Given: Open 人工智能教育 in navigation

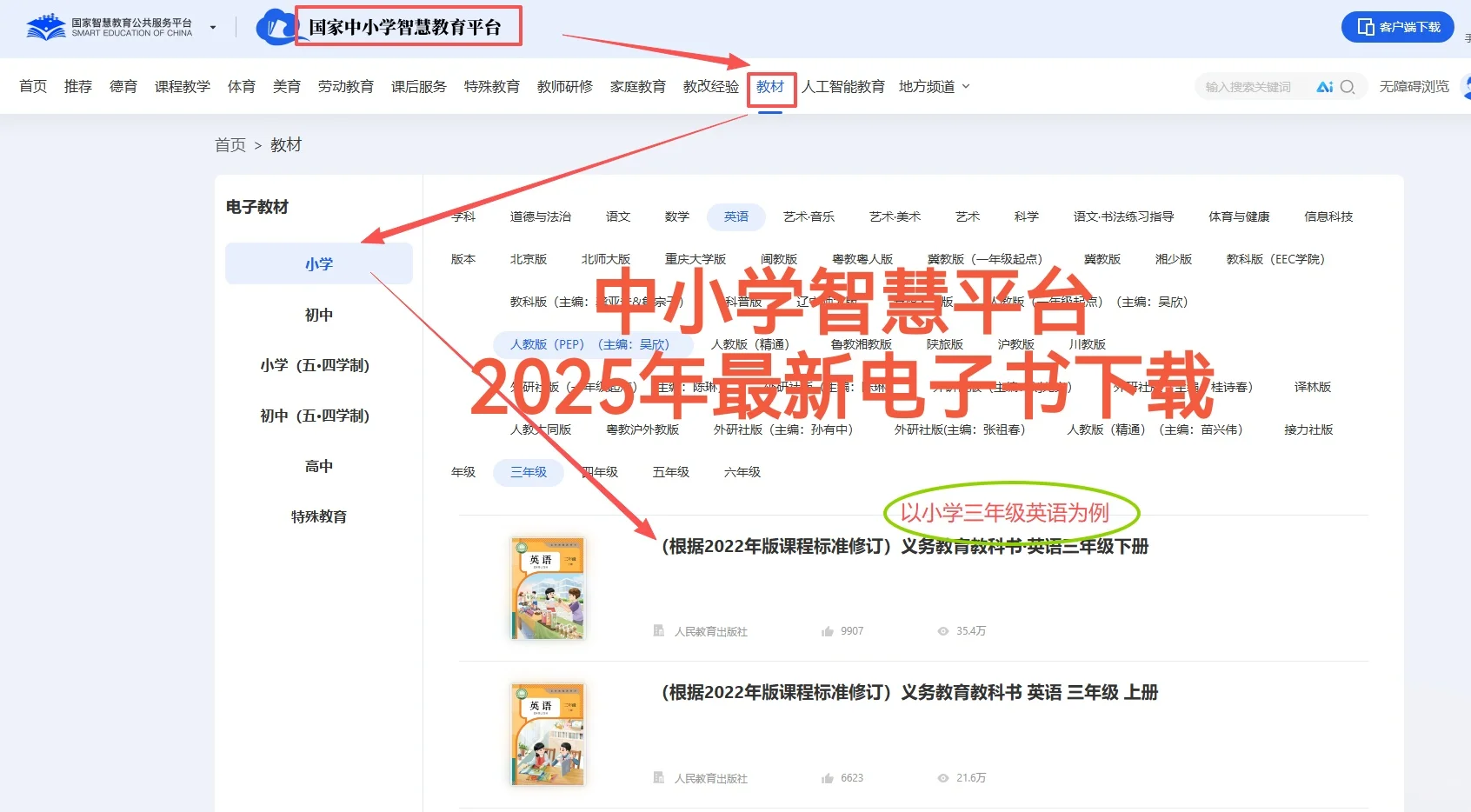Looking at the screenshot, I should point(843,86).
